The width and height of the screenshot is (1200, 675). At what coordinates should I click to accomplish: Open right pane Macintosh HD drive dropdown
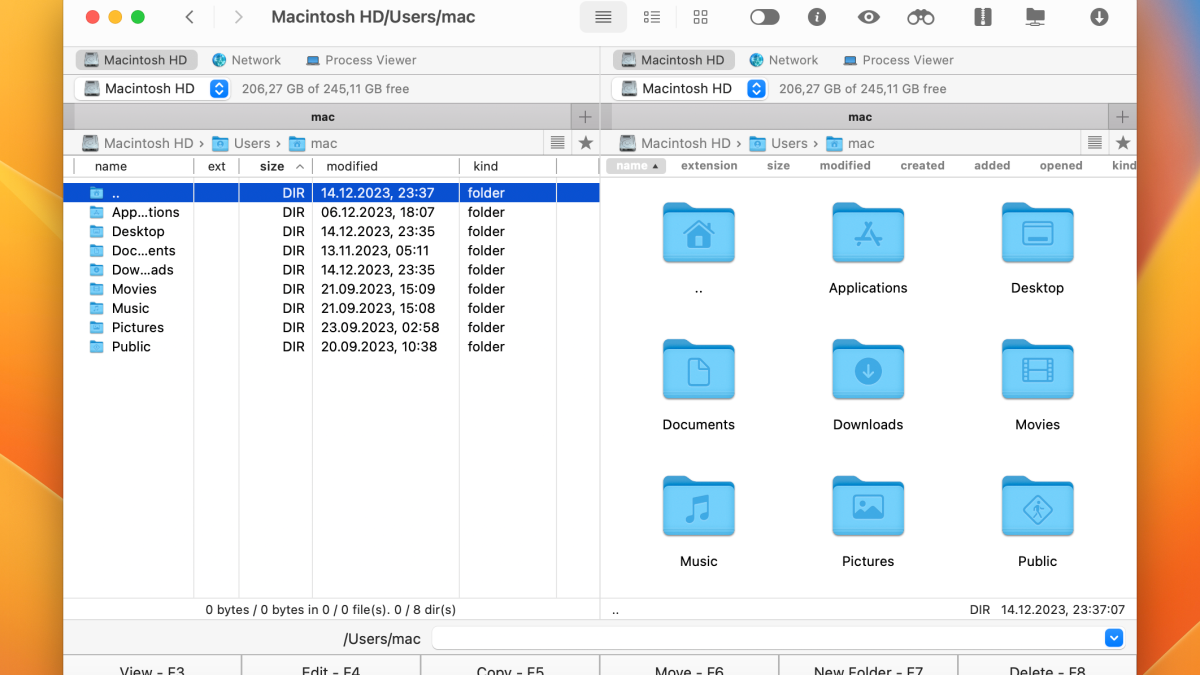(x=690, y=88)
